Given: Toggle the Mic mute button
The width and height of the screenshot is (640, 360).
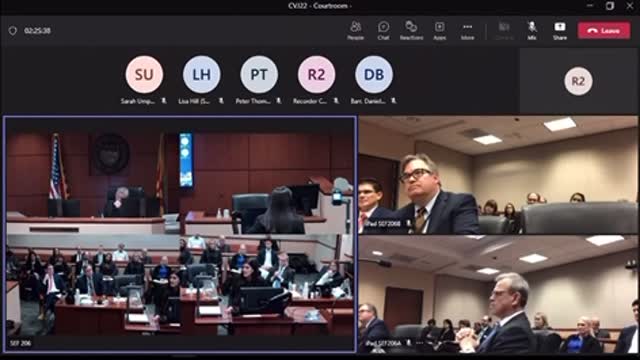Looking at the screenshot, I should pos(532,31).
